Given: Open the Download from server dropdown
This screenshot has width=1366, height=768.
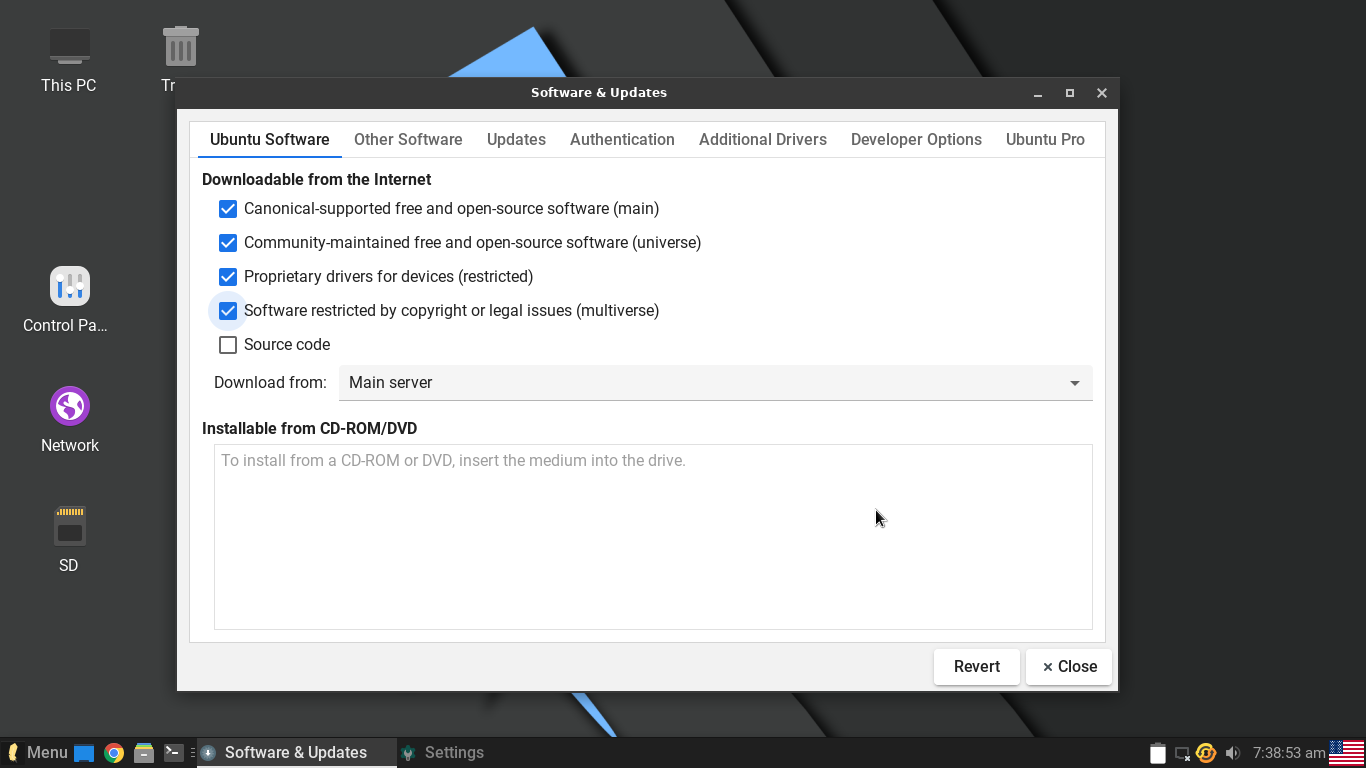Looking at the screenshot, I should [x=715, y=383].
